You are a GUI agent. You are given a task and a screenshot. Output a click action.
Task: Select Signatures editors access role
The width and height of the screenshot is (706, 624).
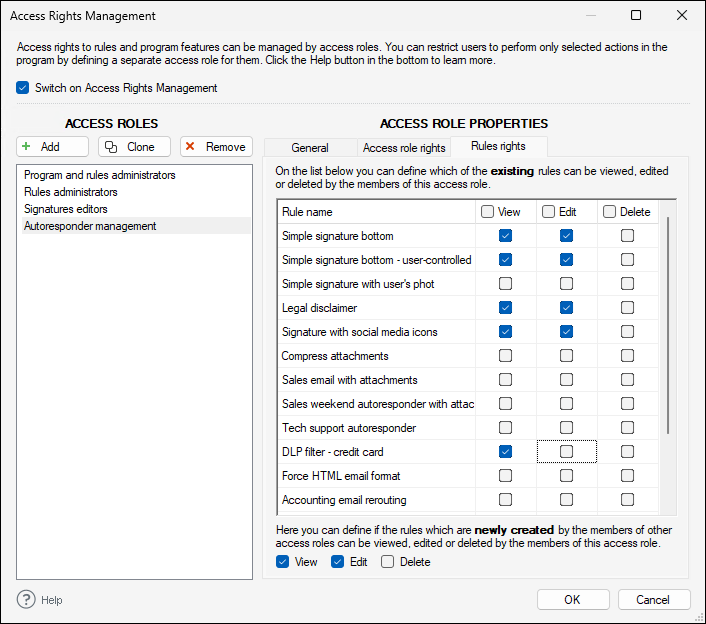(66, 209)
